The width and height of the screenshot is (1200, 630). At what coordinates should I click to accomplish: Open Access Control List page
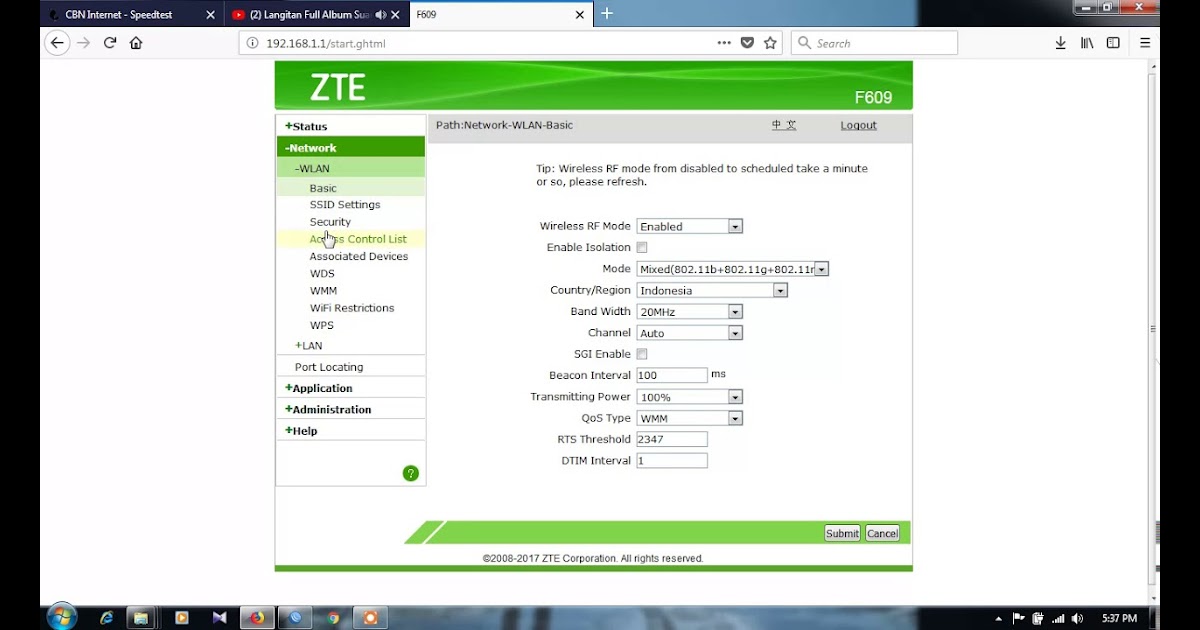[358, 239]
